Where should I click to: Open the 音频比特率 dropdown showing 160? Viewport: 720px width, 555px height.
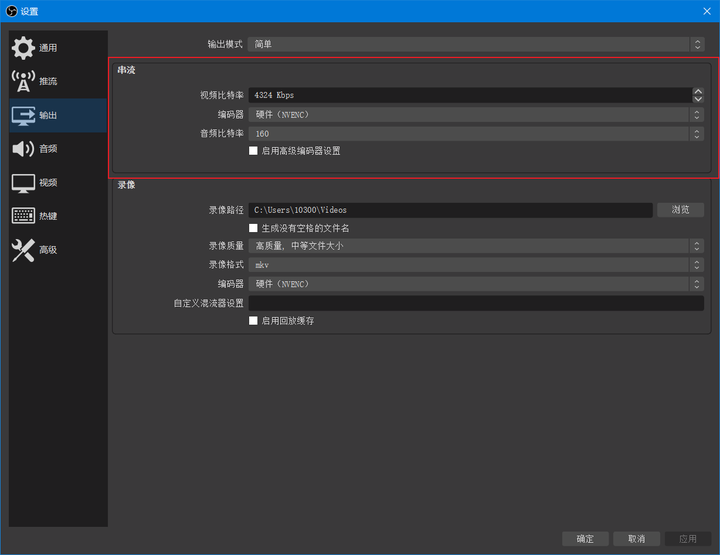[x=476, y=134]
